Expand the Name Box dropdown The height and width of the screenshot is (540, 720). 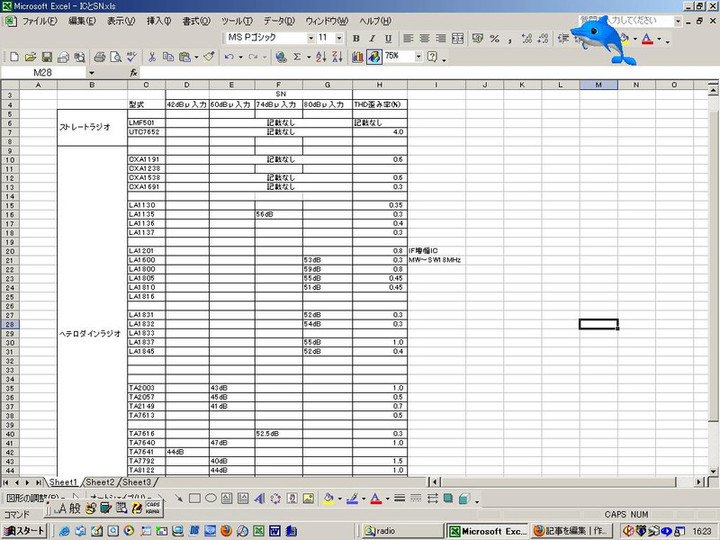click(91, 73)
